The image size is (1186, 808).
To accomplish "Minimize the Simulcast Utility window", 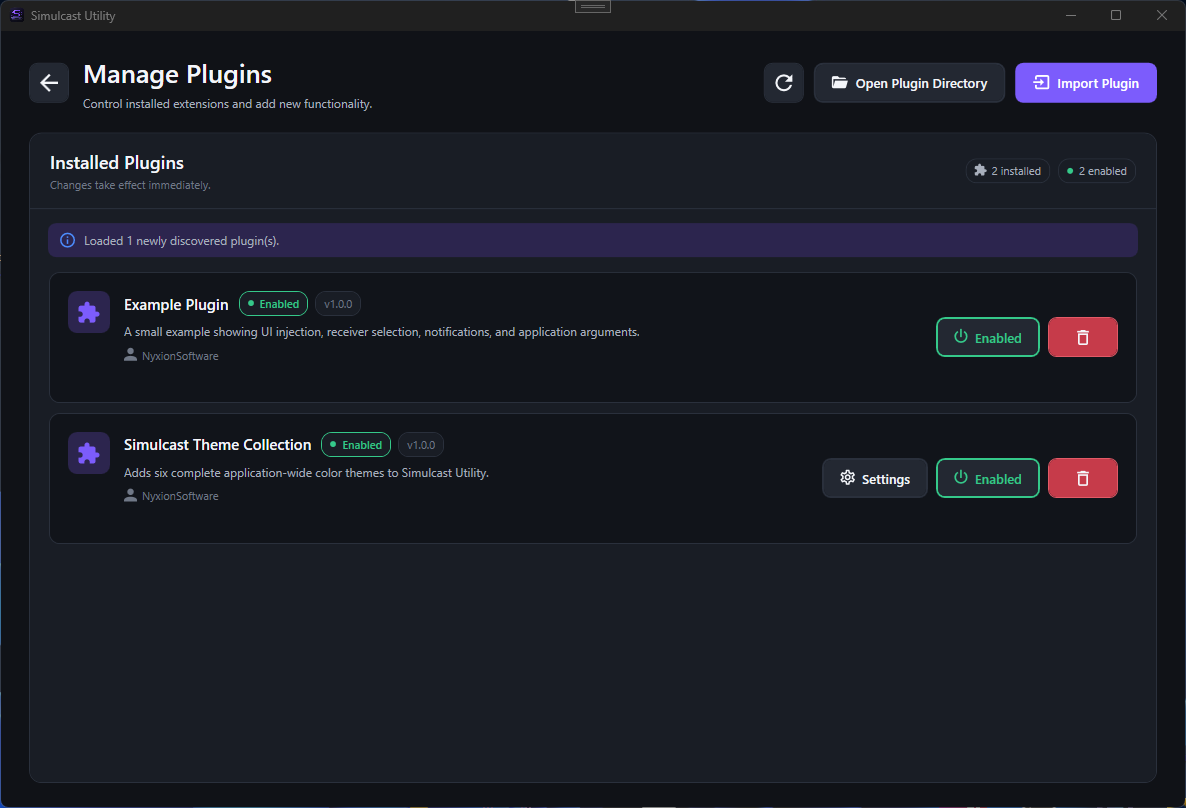I will (x=1071, y=15).
